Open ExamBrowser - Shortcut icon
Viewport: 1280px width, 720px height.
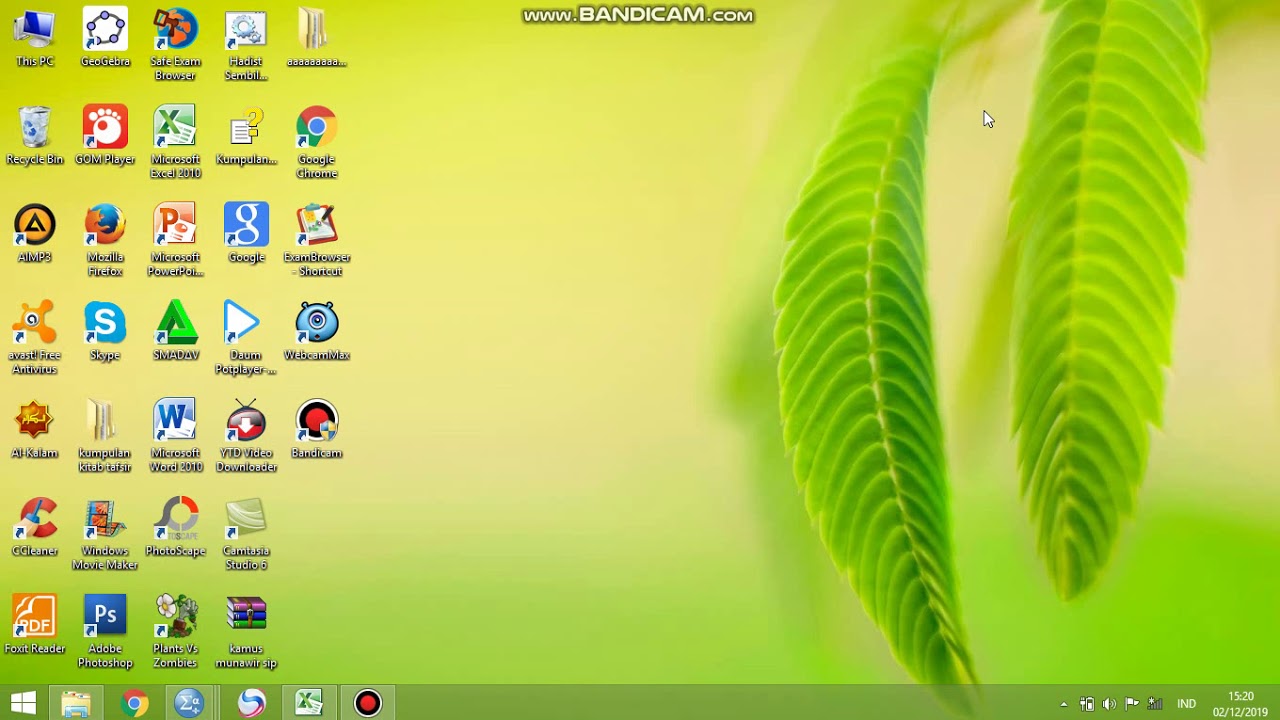coord(316,241)
